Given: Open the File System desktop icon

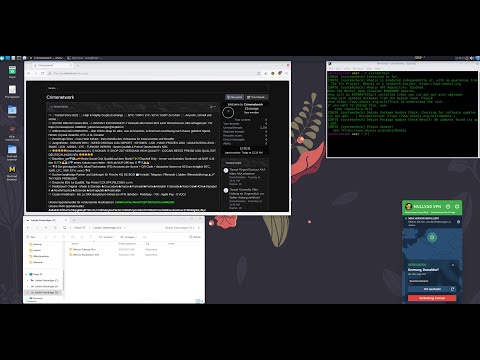Looking at the screenshot, I should click(12, 91).
